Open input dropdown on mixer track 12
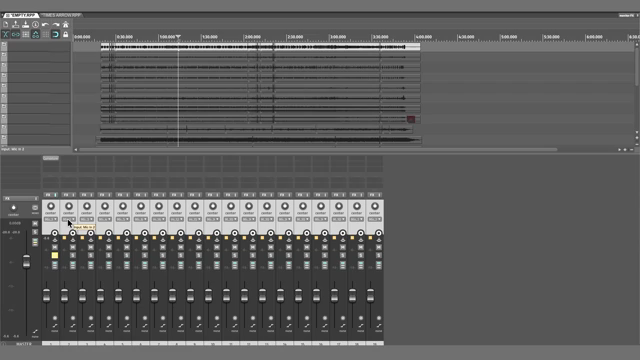Screen dimensions: 640x360 [x=249, y=219]
